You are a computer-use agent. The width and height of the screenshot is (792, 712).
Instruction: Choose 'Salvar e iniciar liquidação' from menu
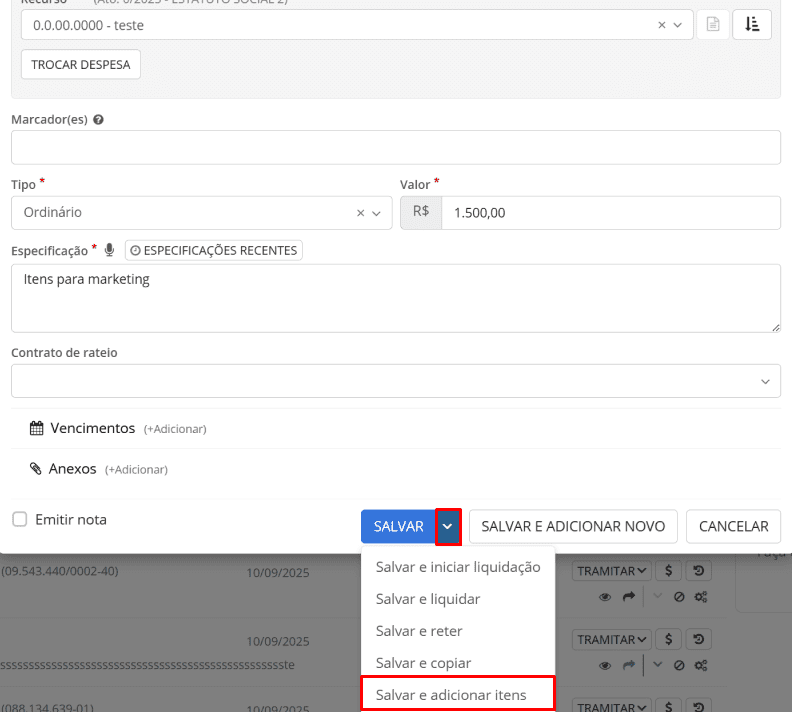457,567
